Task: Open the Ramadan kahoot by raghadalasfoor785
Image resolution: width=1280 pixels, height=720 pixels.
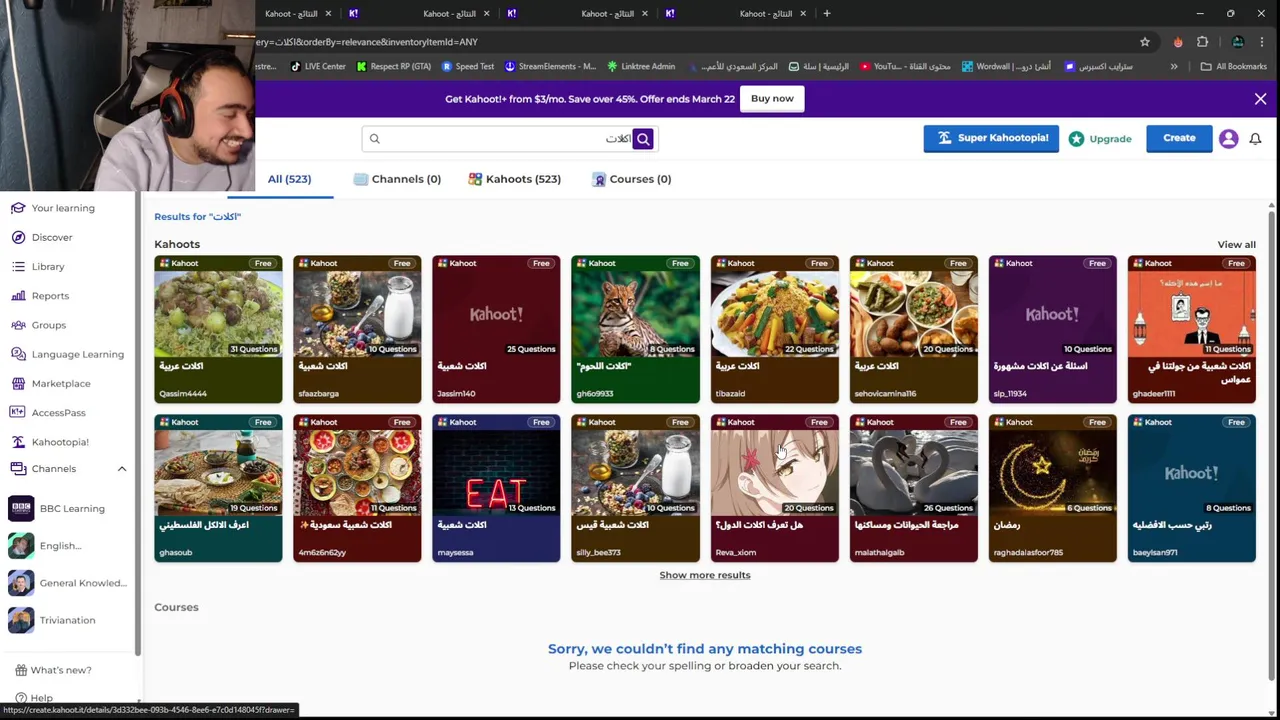Action: coord(1052,488)
